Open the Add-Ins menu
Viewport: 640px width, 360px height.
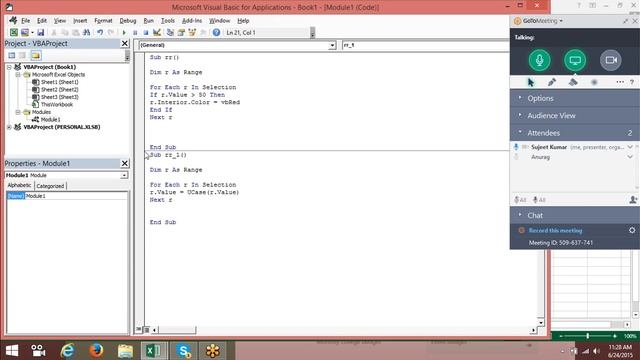coord(192,21)
